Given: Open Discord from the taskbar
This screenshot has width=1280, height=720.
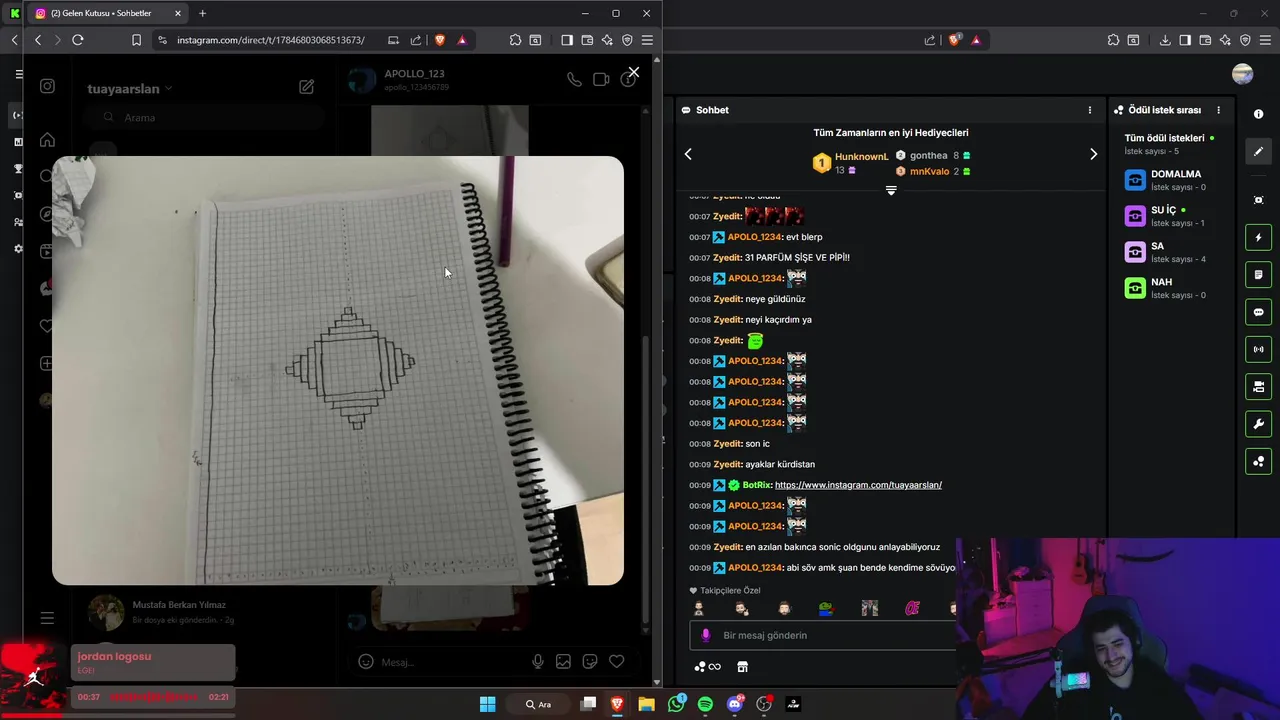Looking at the screenshot, I should tap(735, 704).
